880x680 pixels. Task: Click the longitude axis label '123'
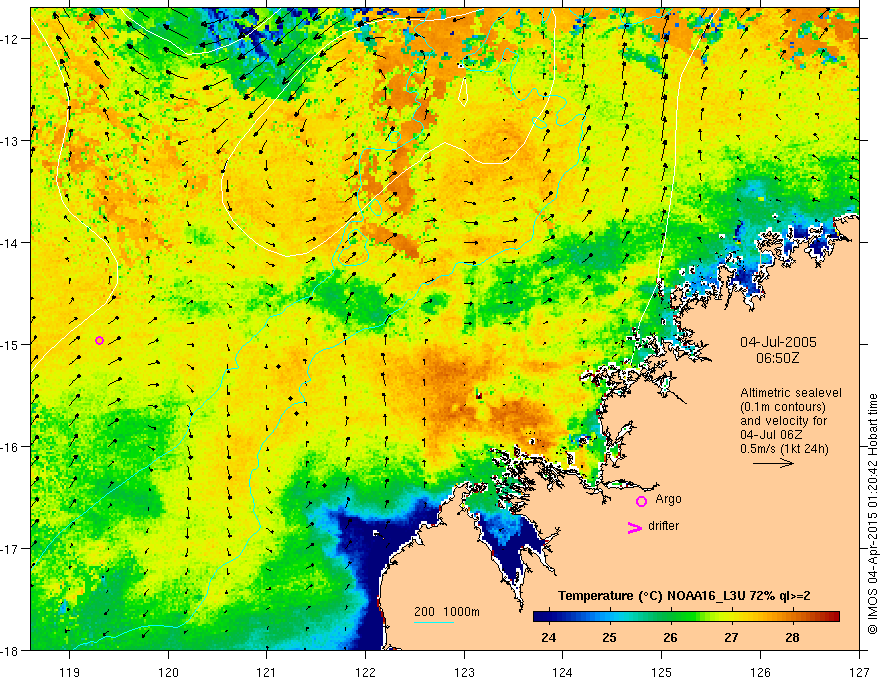[x=464, y=672]
